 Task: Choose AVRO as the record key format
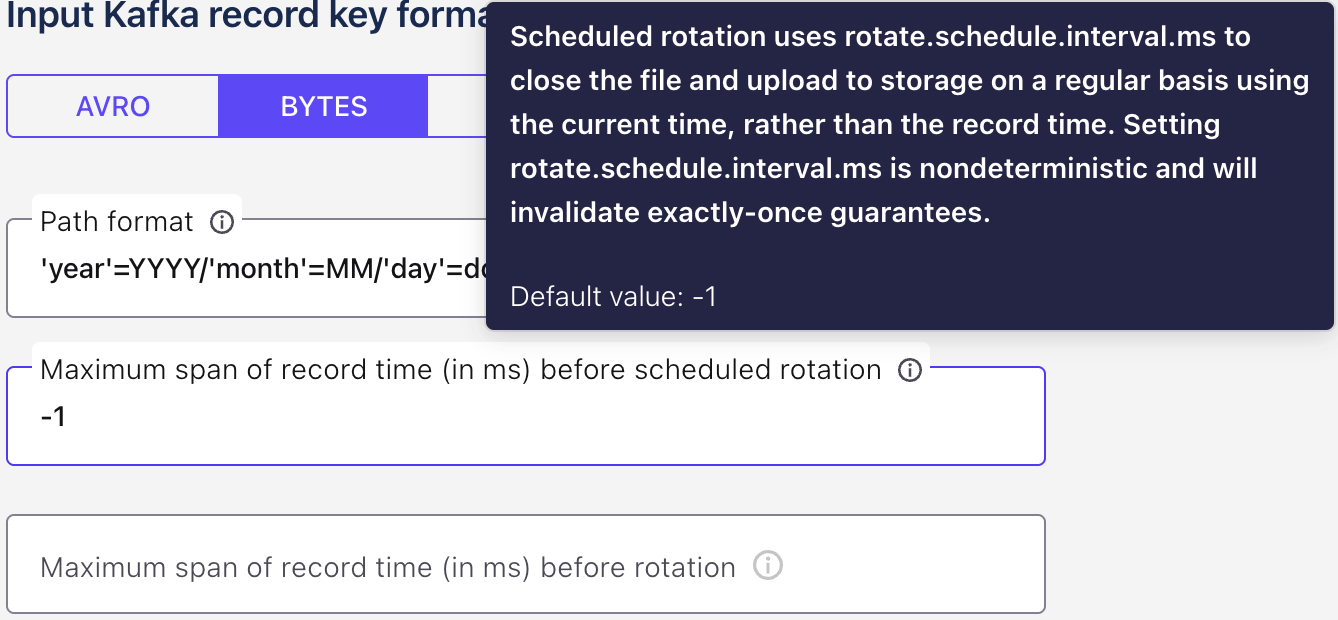coord(112,105)
